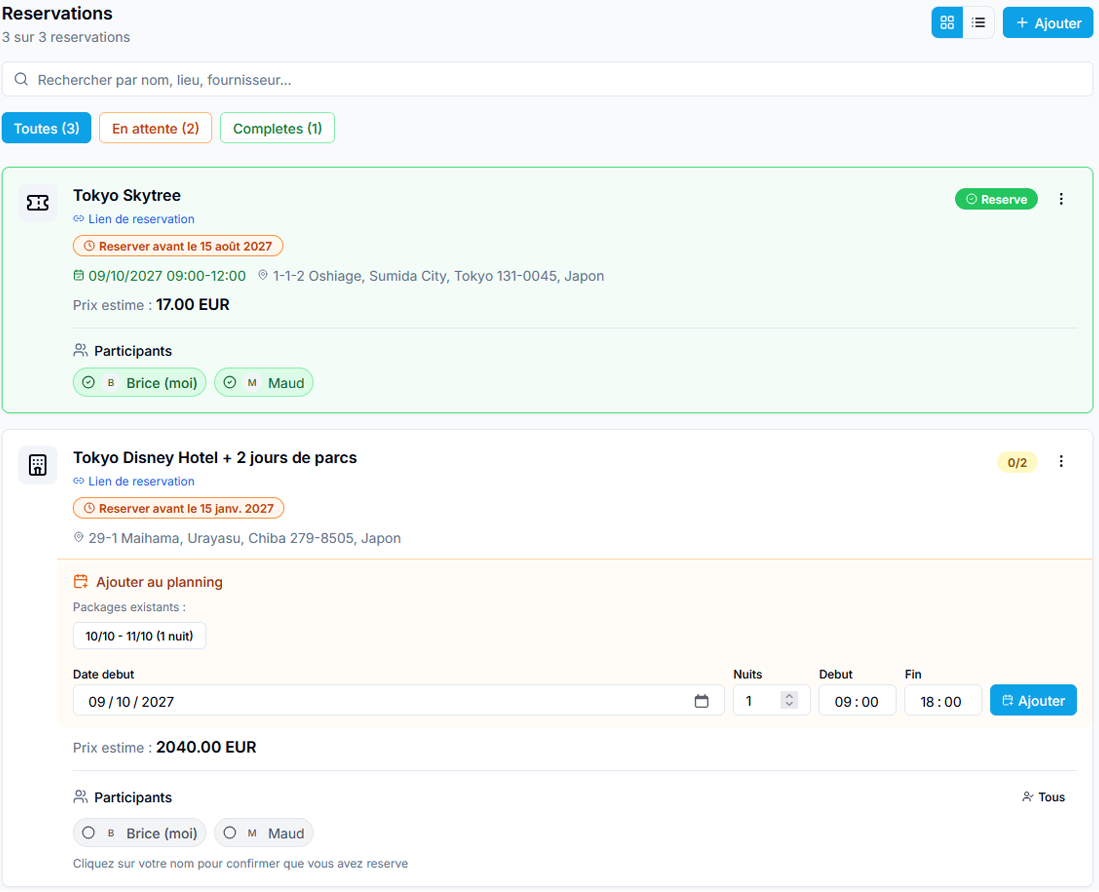The width and height of the screenshot is (1099, 892).
Task: Decrease the Nuits value with down arrow
Action: pos(789,705)
